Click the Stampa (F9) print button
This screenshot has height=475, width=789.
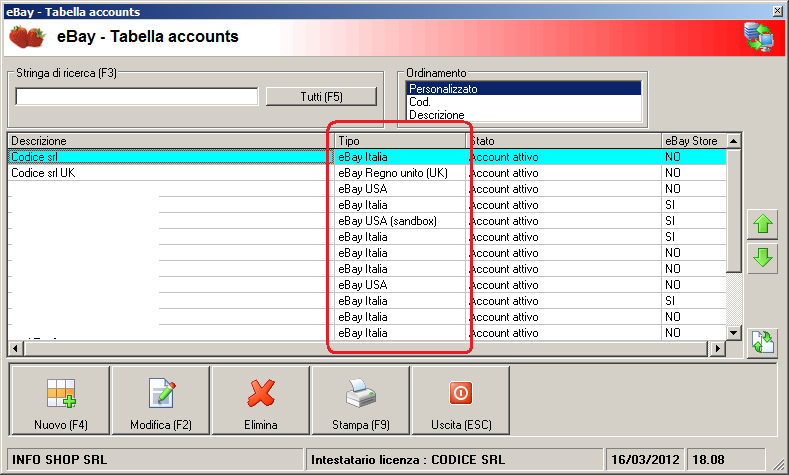point(361,400)
